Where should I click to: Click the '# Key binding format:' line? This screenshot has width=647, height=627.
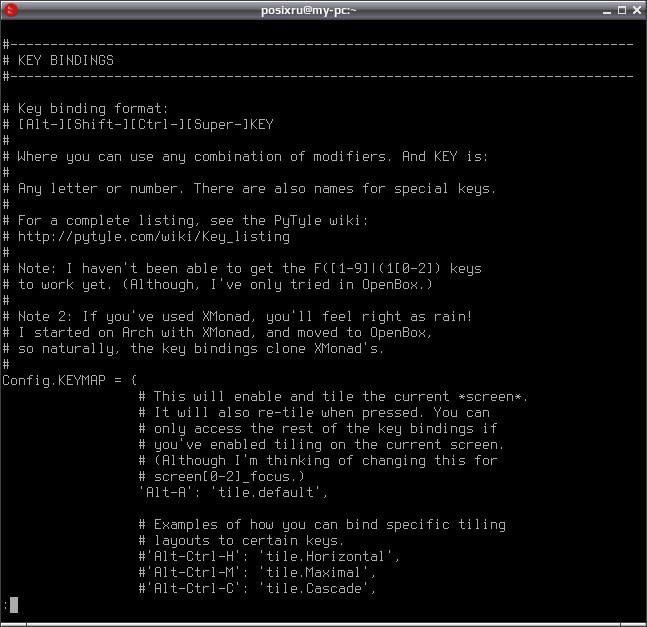point(85,109)
